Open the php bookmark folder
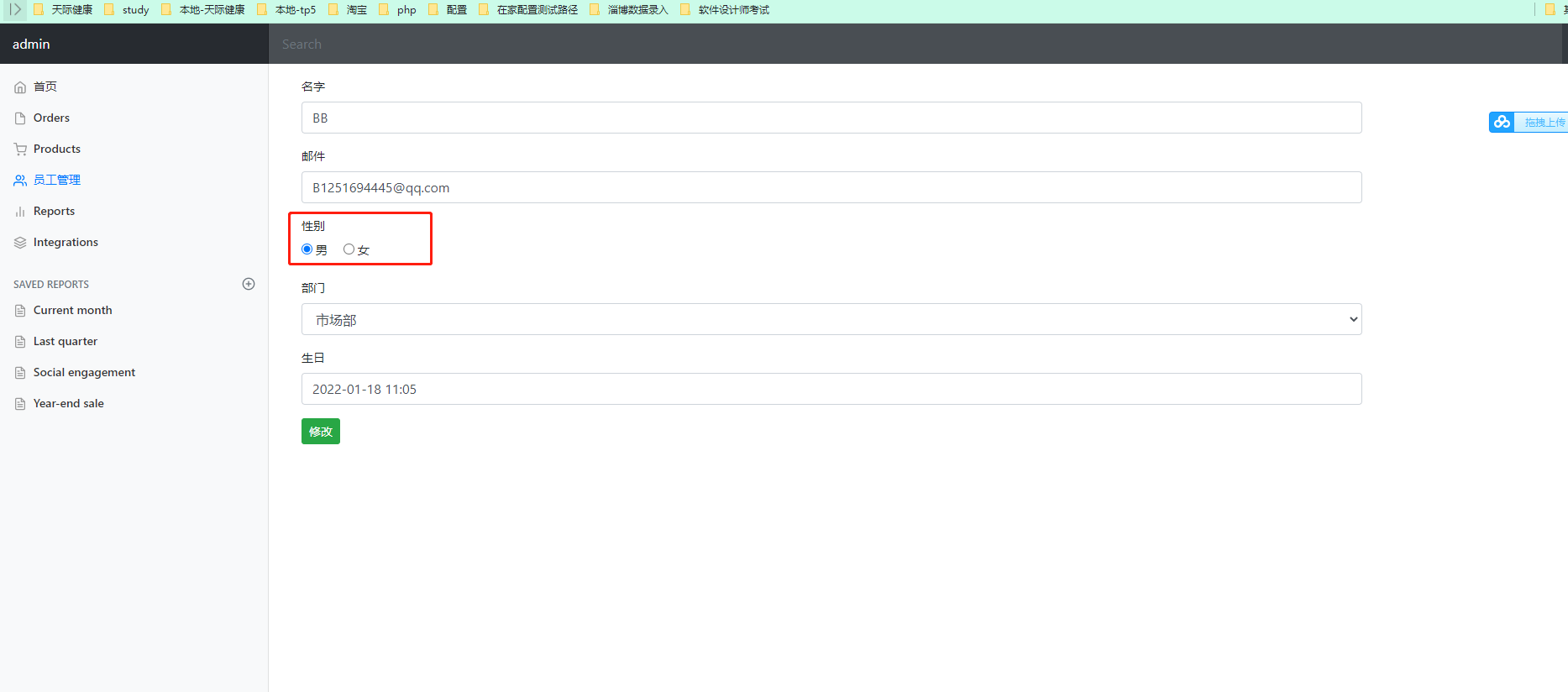Screen dimensions: 1568x692 coord(397,10)
